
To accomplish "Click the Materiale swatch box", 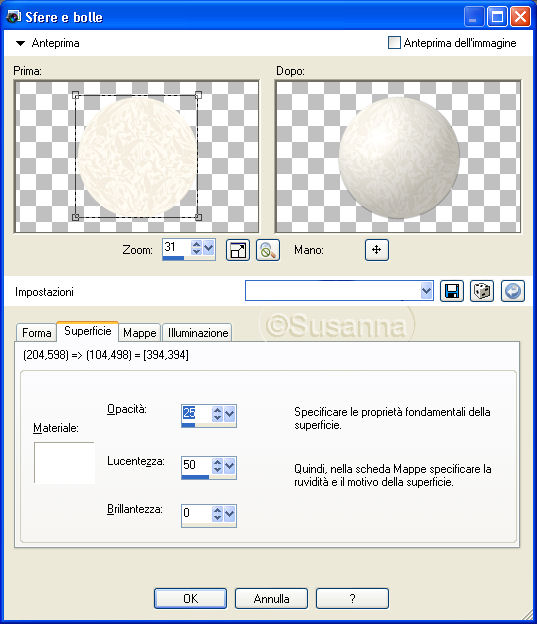I will tap(64, 462).
